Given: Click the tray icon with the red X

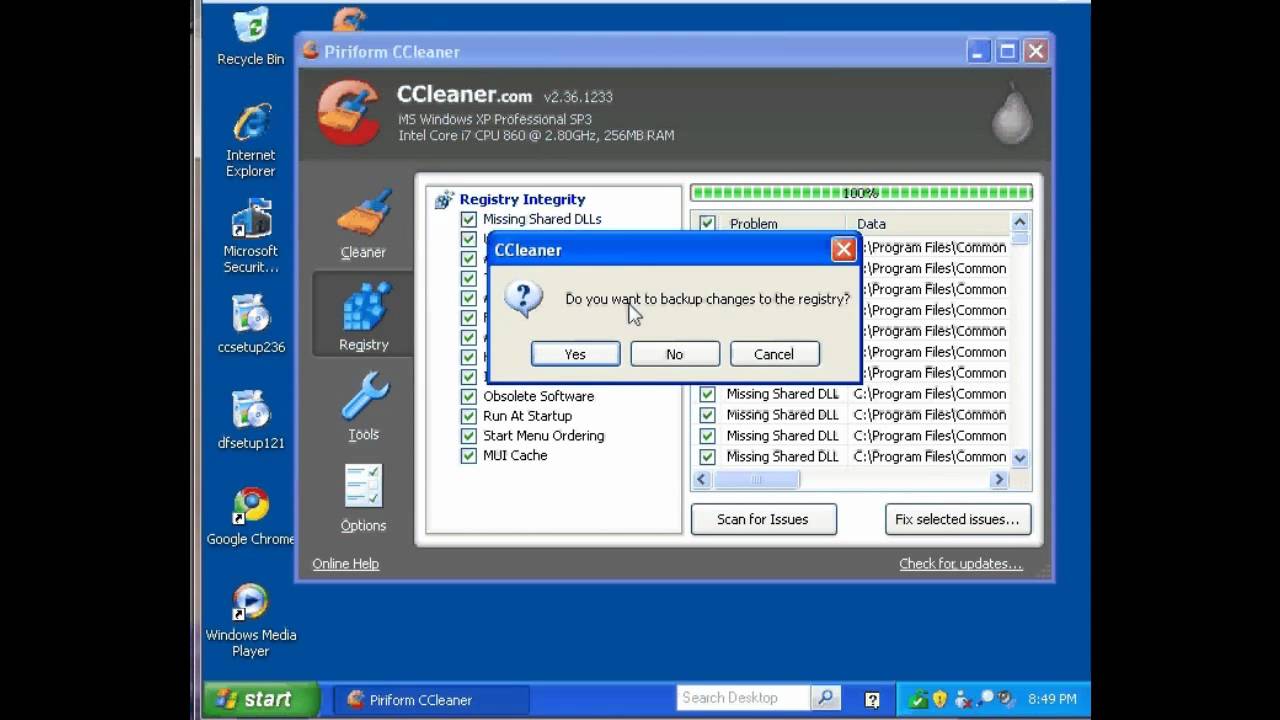Looking at the screenshot, I should point(962,699).
